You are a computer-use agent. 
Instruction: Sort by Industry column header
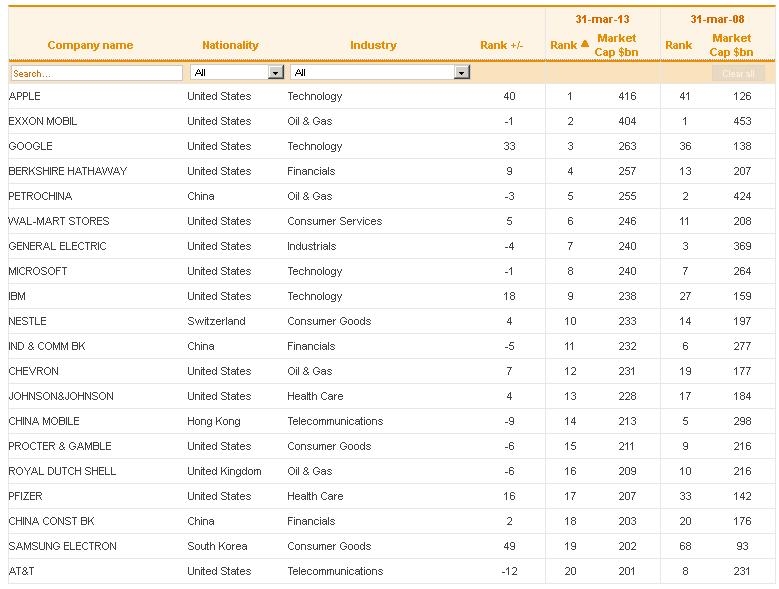373,45
